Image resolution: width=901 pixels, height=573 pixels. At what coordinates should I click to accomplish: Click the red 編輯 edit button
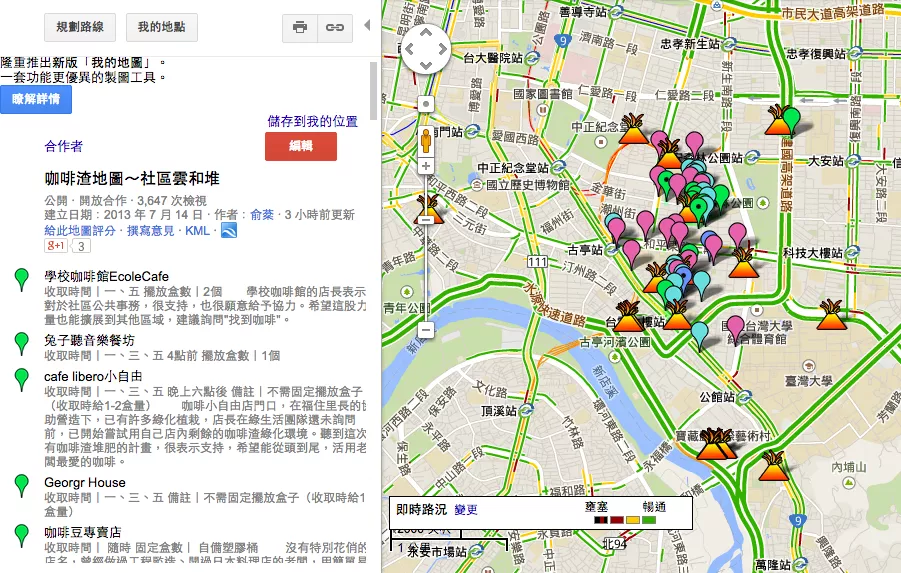coord(301,146)
